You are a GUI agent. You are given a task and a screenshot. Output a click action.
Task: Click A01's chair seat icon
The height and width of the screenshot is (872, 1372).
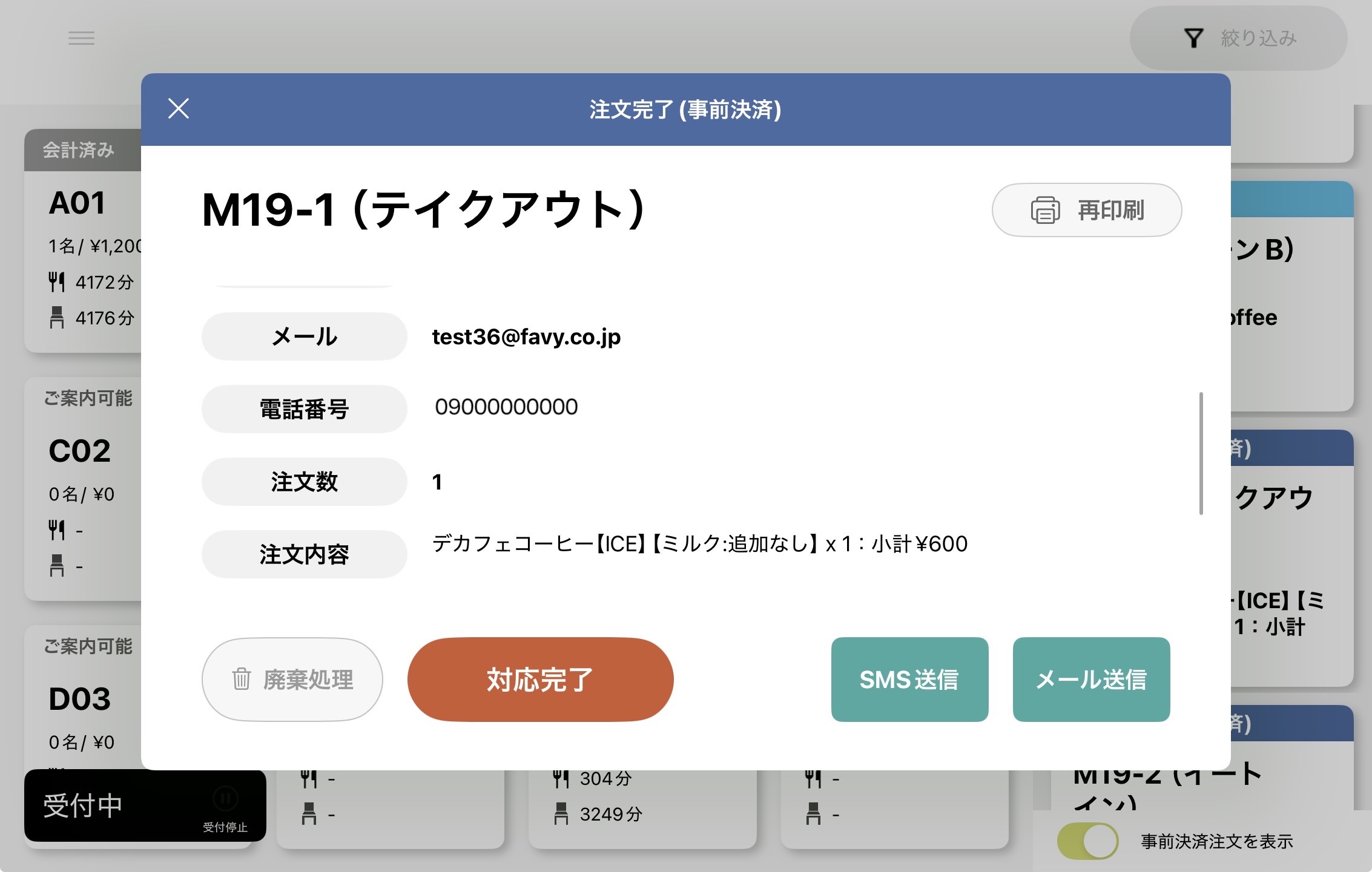[56, 317]
